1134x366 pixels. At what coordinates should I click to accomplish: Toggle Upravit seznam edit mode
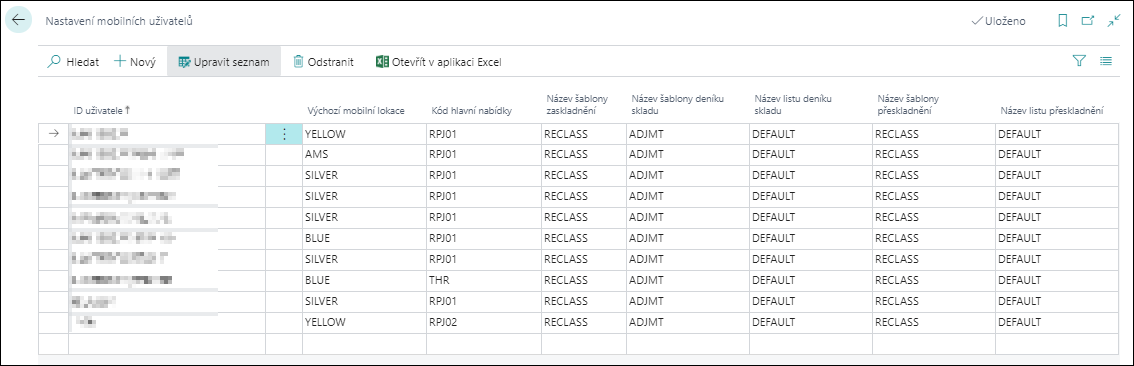223,62
